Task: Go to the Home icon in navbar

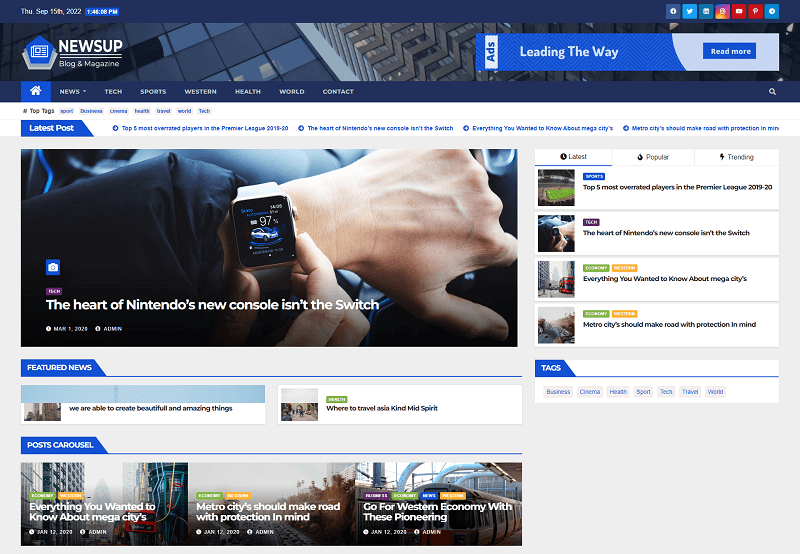Action: [36, 91]
